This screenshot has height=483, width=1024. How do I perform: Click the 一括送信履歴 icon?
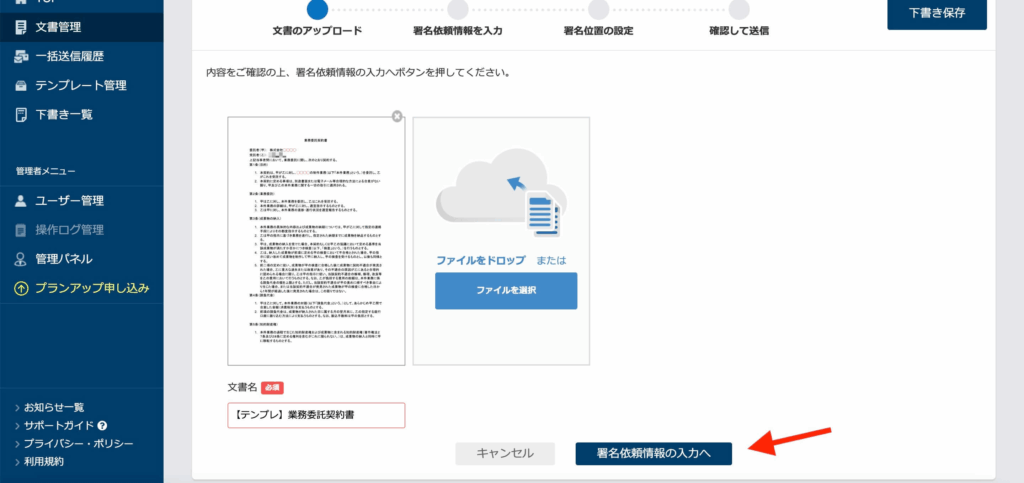21,56
